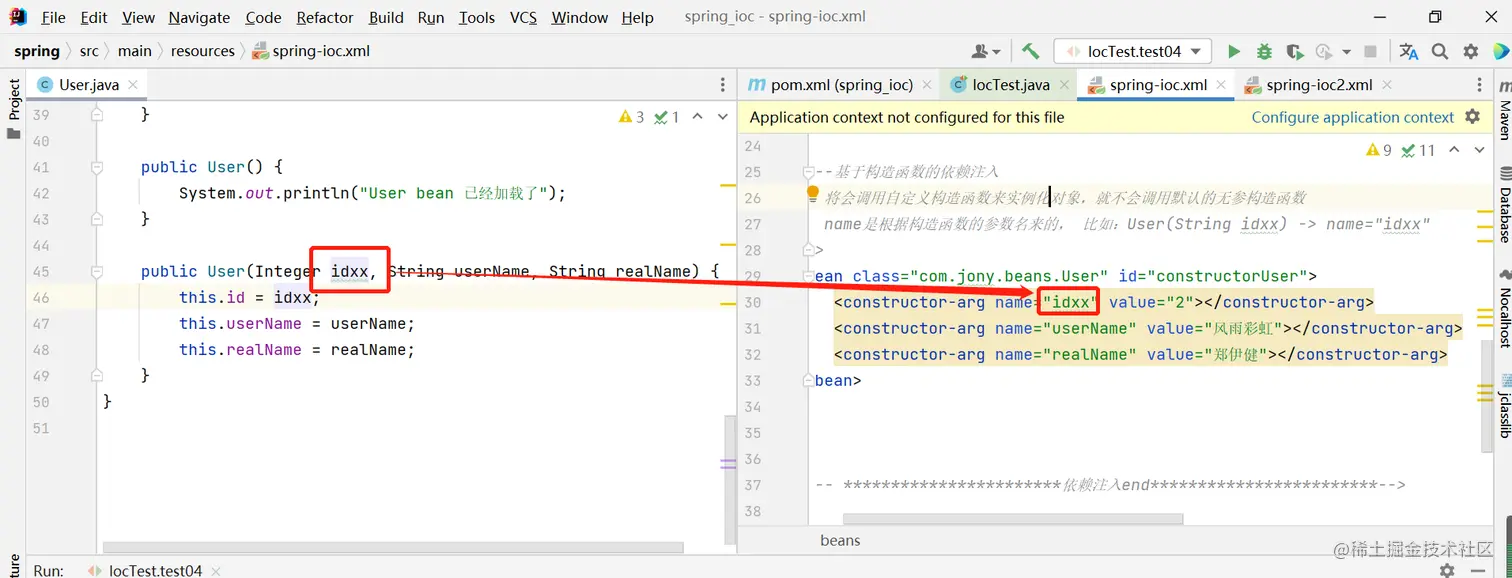Open run configuration dropdown IocTest.test04

click(1133, 51)
